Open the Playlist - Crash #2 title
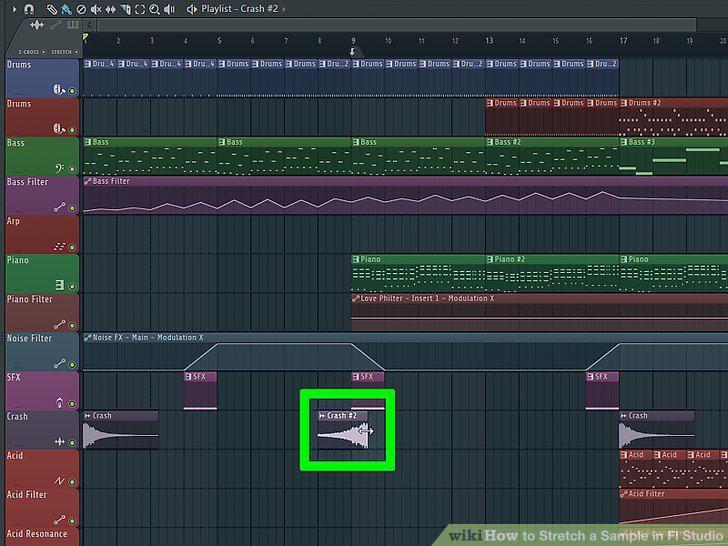The height and width of the screenshot is (546, 728). click(240, 9)
